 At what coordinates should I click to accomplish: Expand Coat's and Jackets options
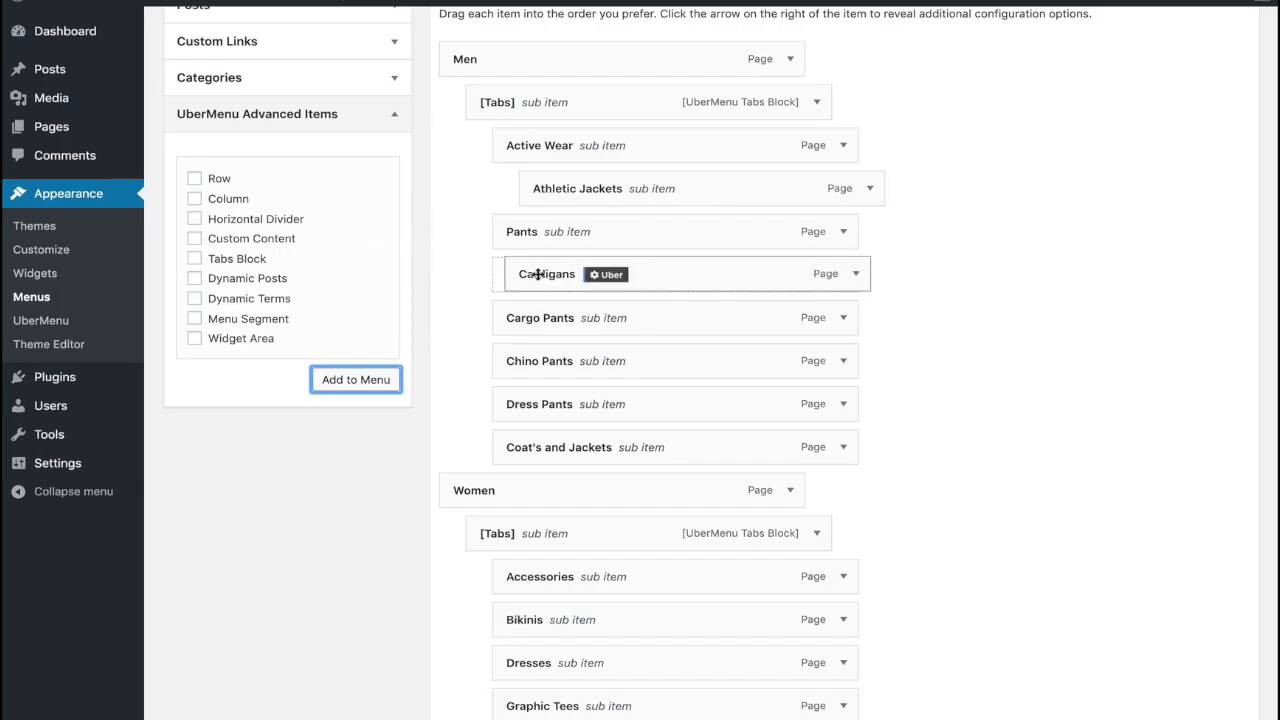[x=843, y=447]
